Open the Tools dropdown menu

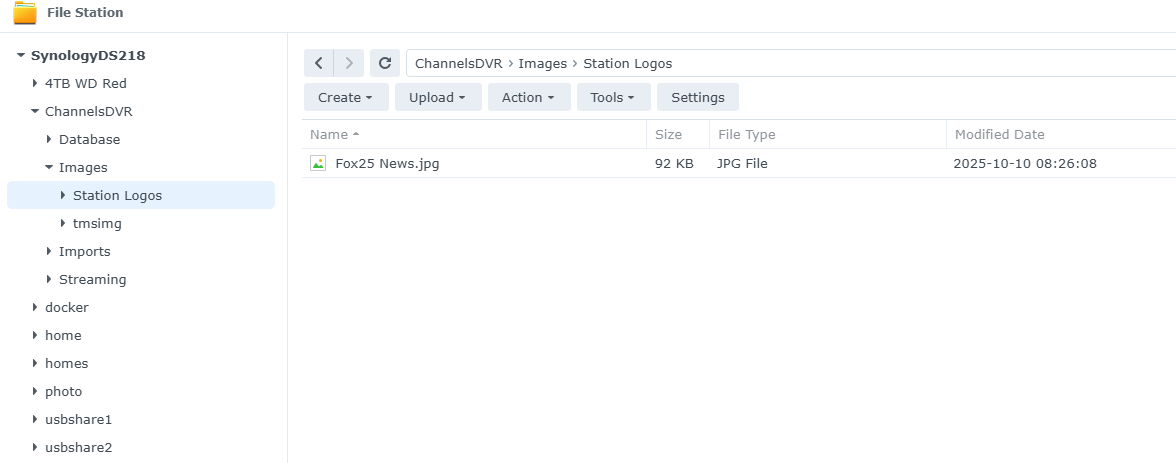[x=613, y=97]
